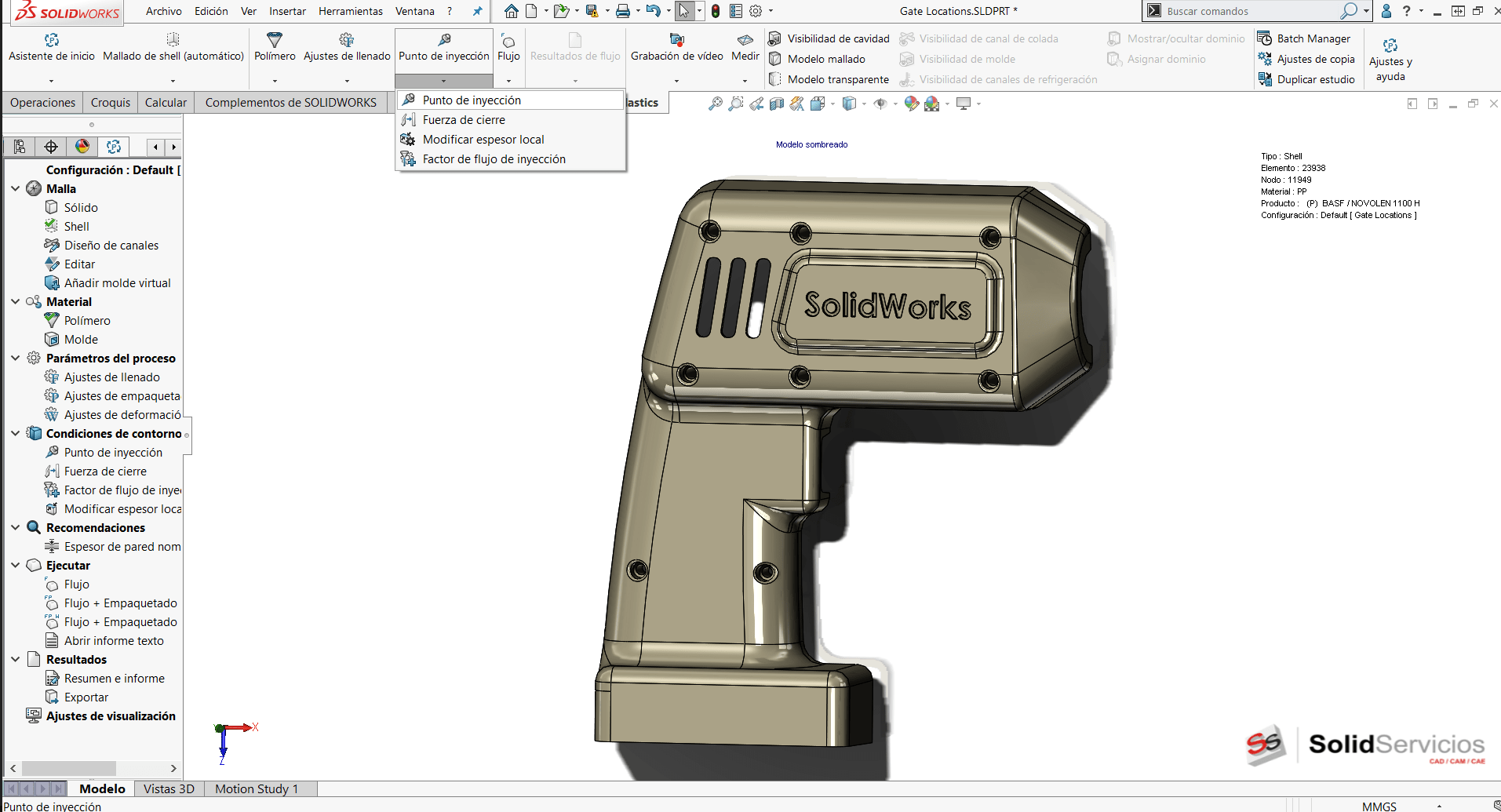
Task: Open the Polímero ribbon tool
Action: tap(275, 47)
